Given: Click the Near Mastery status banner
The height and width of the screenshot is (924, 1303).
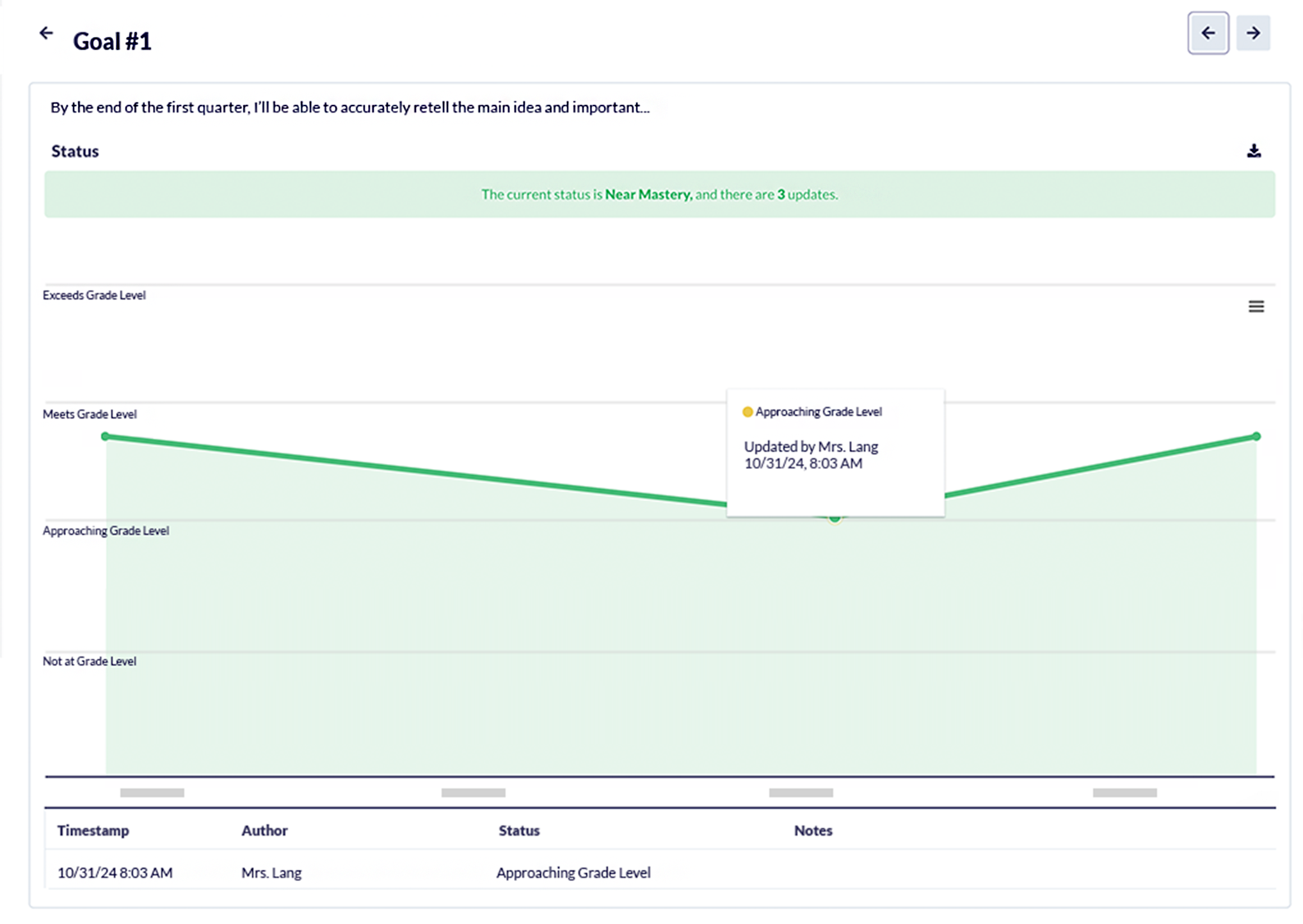Looking at the screenshot, I should coord(659,195).
